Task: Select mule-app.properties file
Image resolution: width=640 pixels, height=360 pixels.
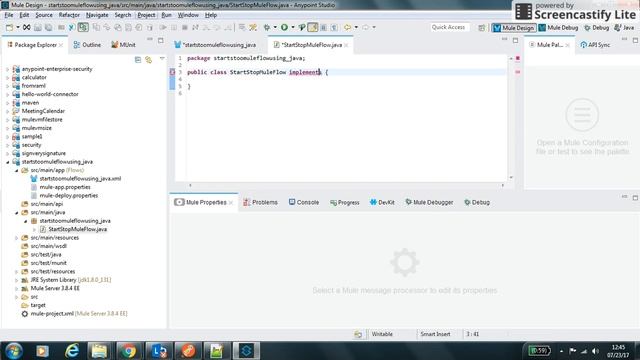Action: pos(65,187)
